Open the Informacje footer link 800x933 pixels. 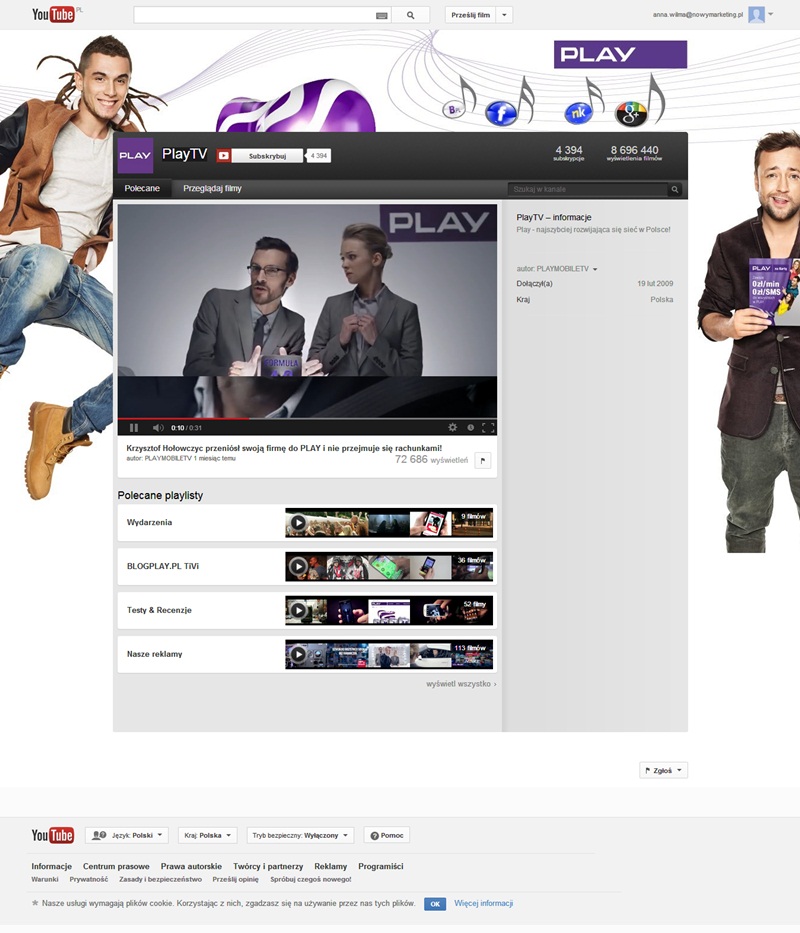52,866
